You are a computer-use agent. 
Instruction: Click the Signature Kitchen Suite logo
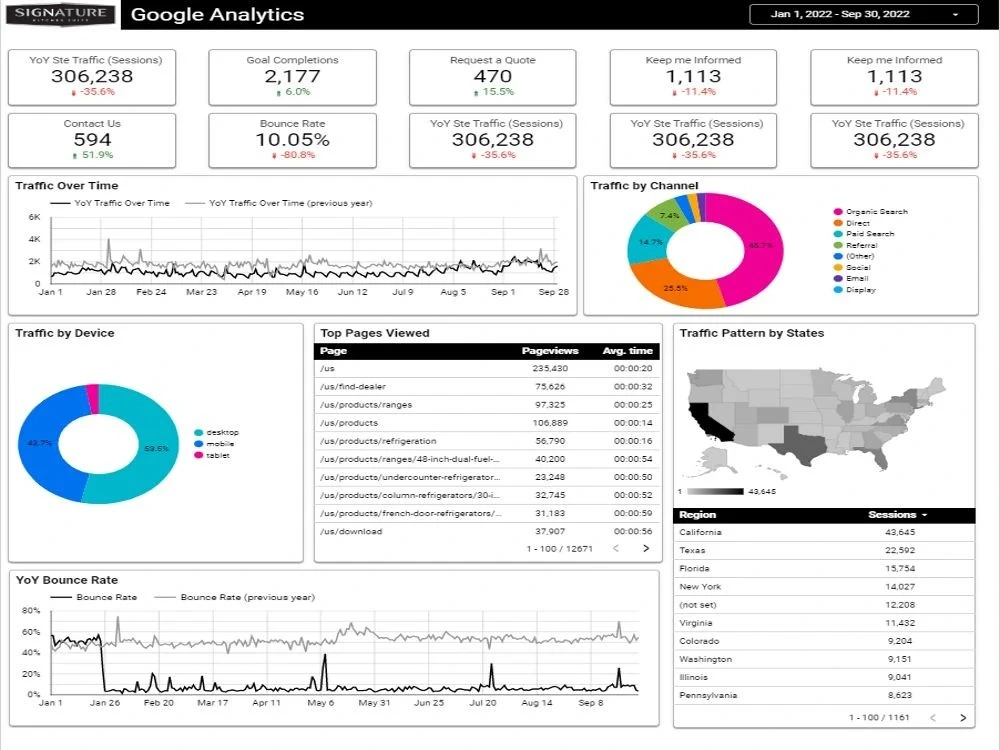click(x=58, y=14)
